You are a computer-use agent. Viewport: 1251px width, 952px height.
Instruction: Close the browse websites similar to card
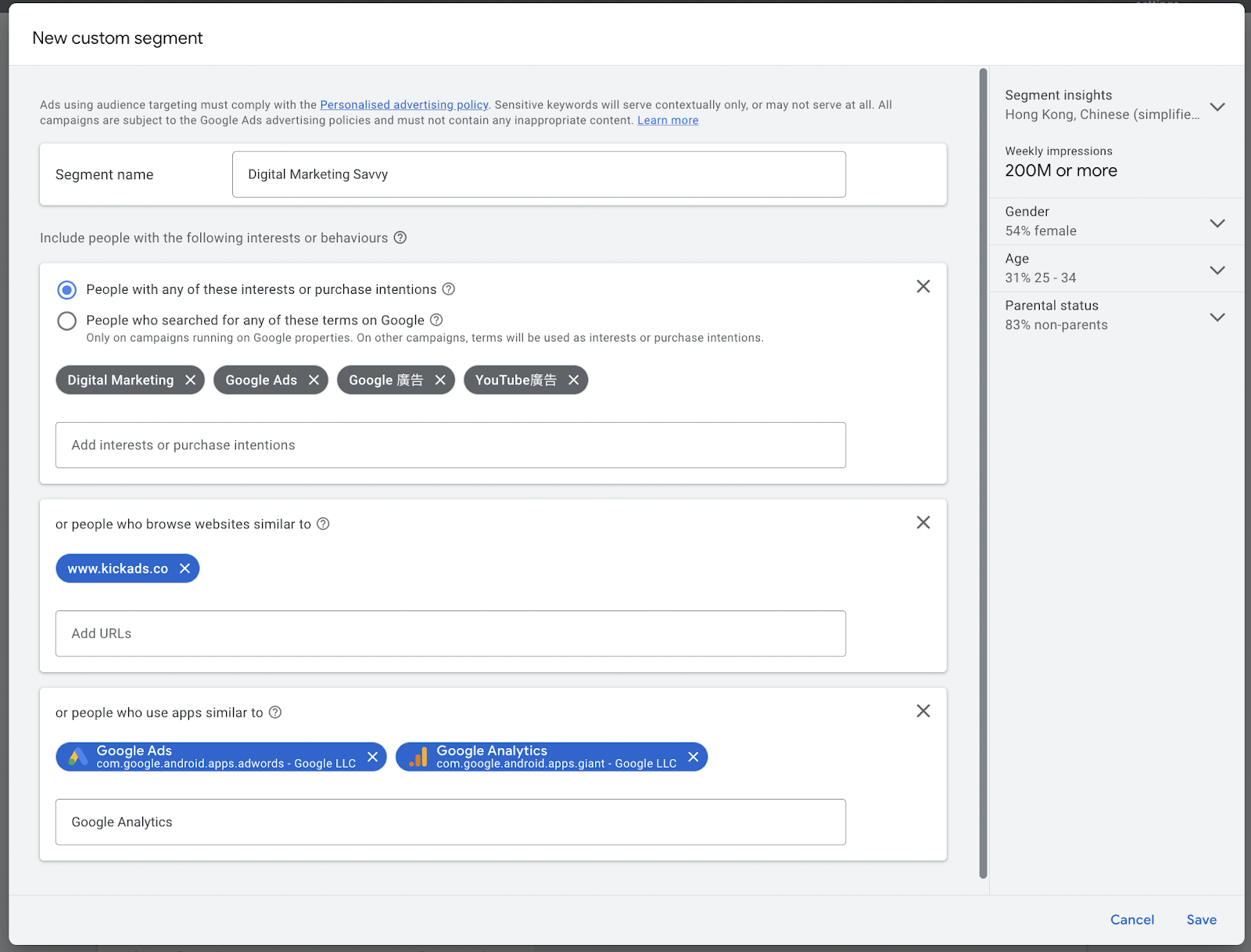[923, 522]
